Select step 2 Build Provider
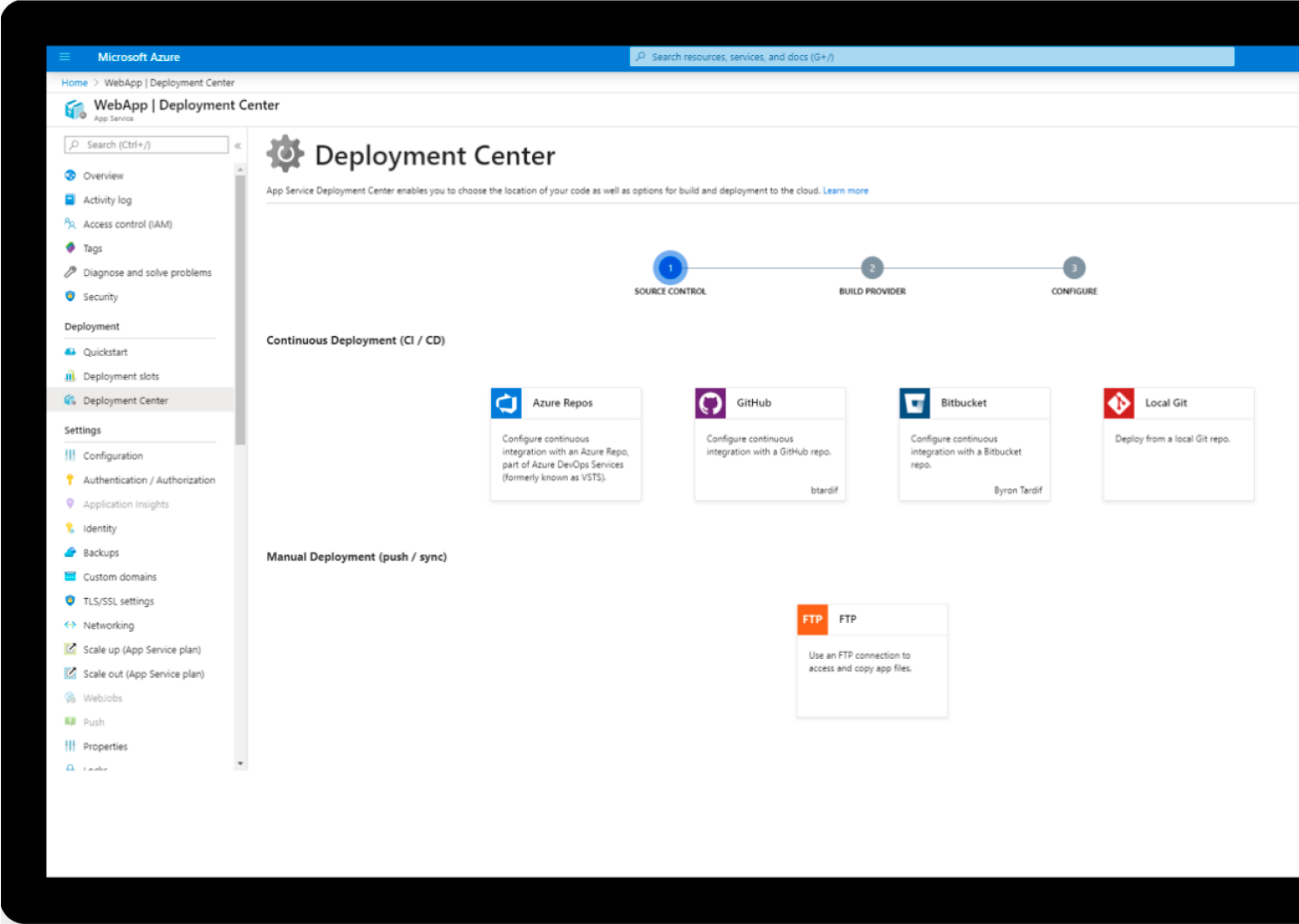 [872, 268]
